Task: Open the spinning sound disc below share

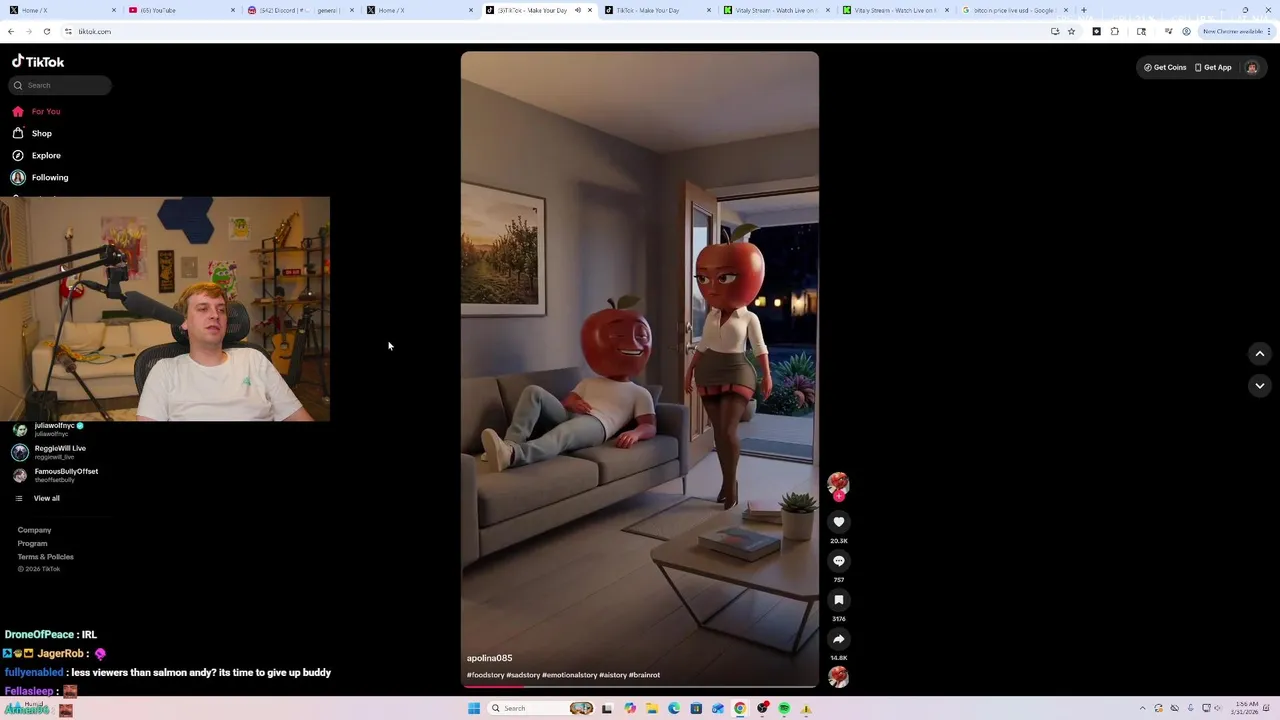Action: click(838, 677)
